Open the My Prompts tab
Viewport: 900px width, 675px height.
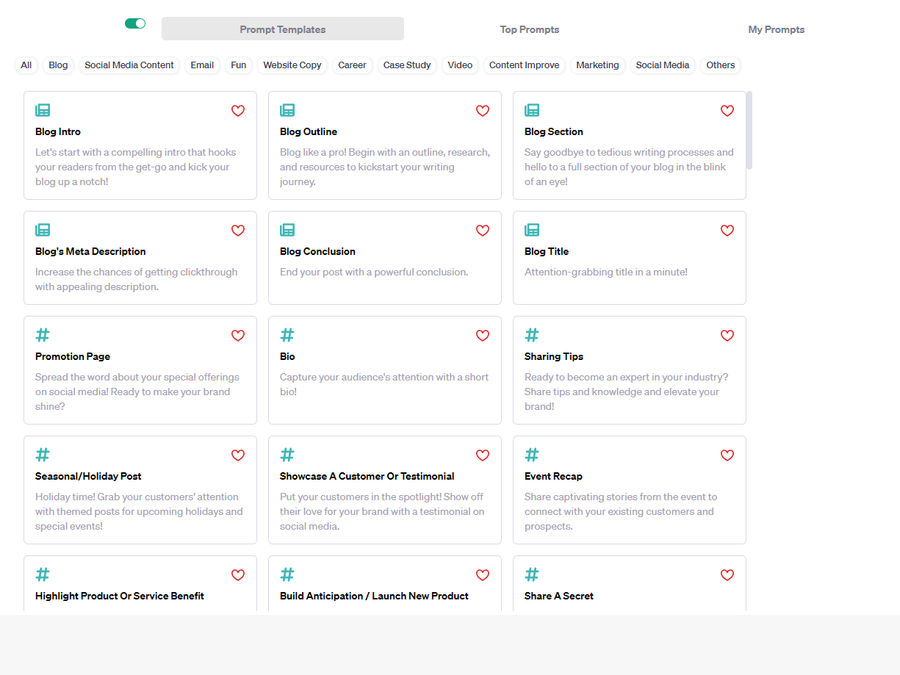point(776,30)
